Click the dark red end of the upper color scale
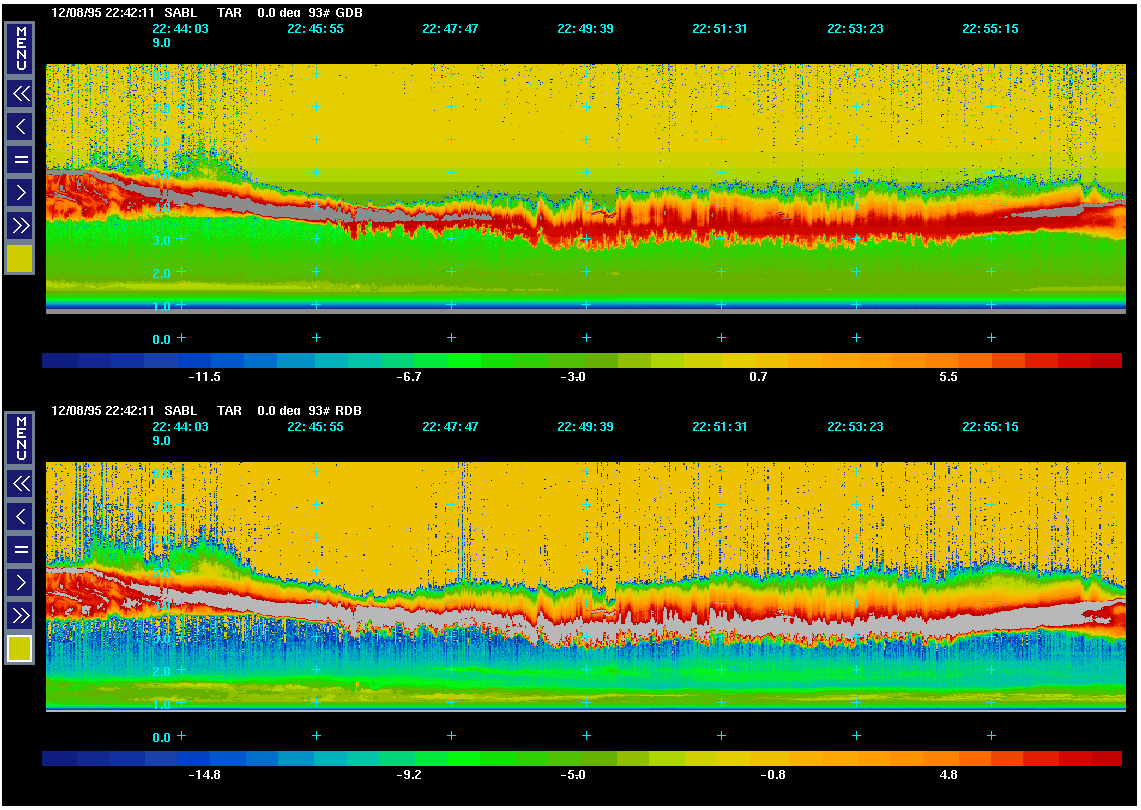Viewport: 1141px width, 810px height. click(x=1106, y=361)
